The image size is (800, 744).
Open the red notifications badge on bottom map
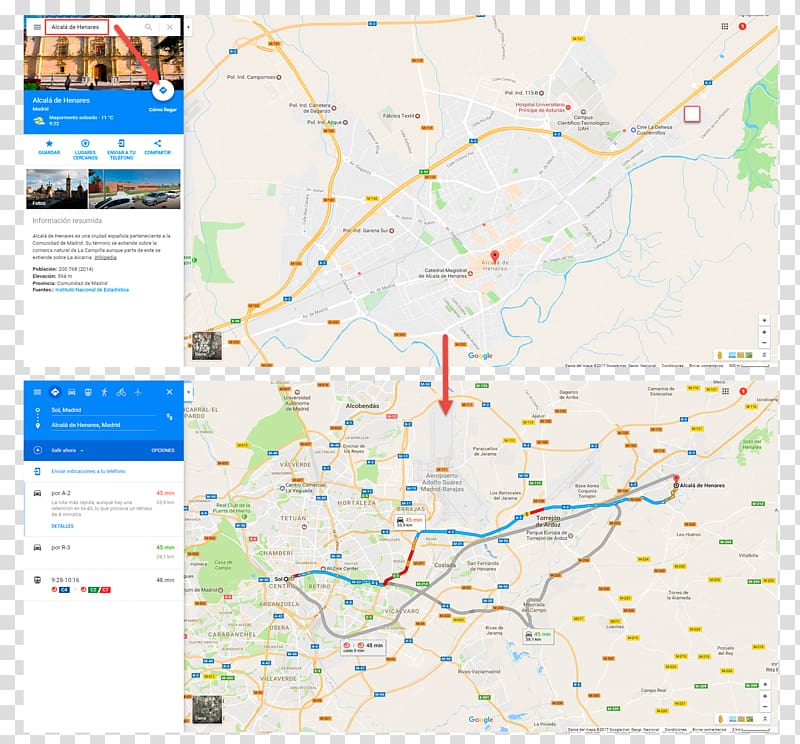(743, 391)
